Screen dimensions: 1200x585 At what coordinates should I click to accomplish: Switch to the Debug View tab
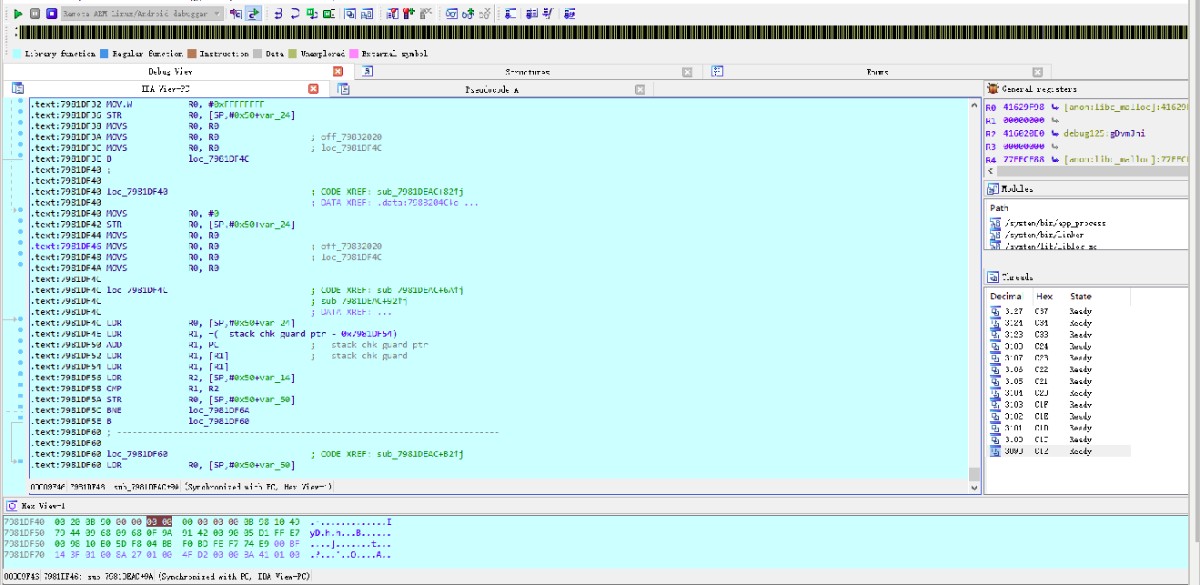tap(170, 72)
